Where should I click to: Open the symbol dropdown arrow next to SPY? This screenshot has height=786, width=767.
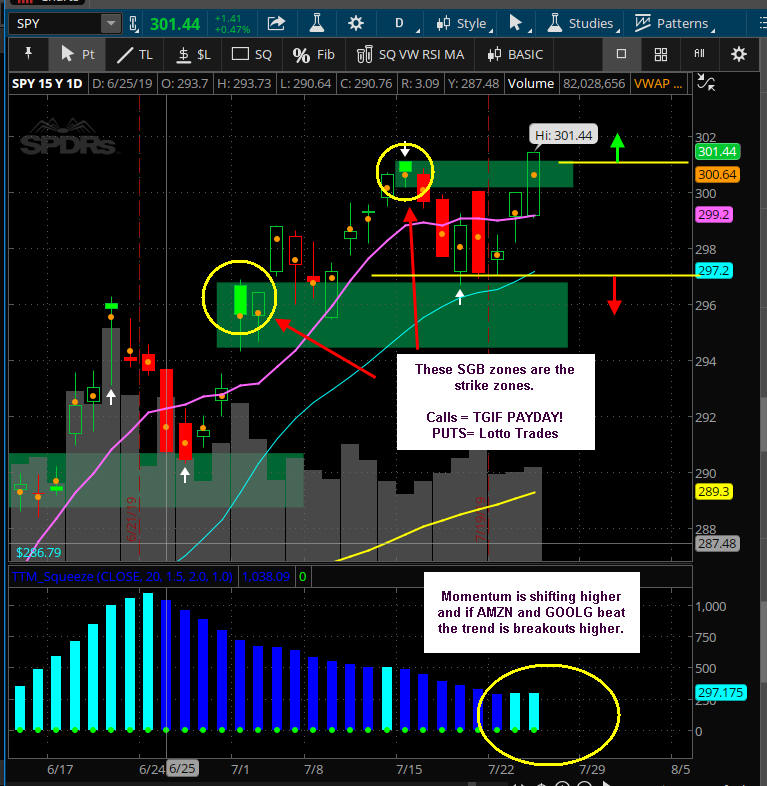coord(111,24)
